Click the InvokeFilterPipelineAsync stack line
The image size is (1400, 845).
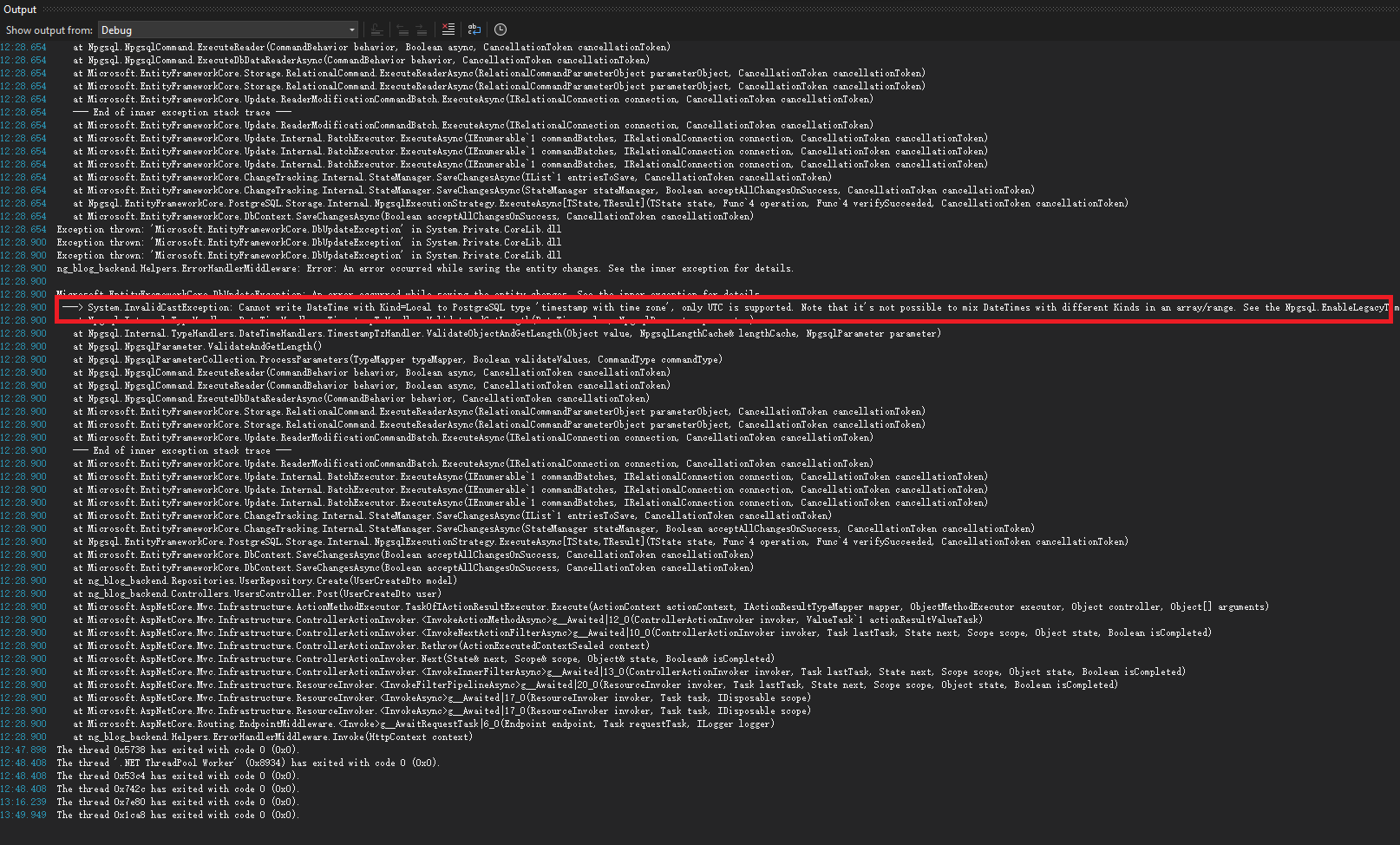click(x=596, y=685)
